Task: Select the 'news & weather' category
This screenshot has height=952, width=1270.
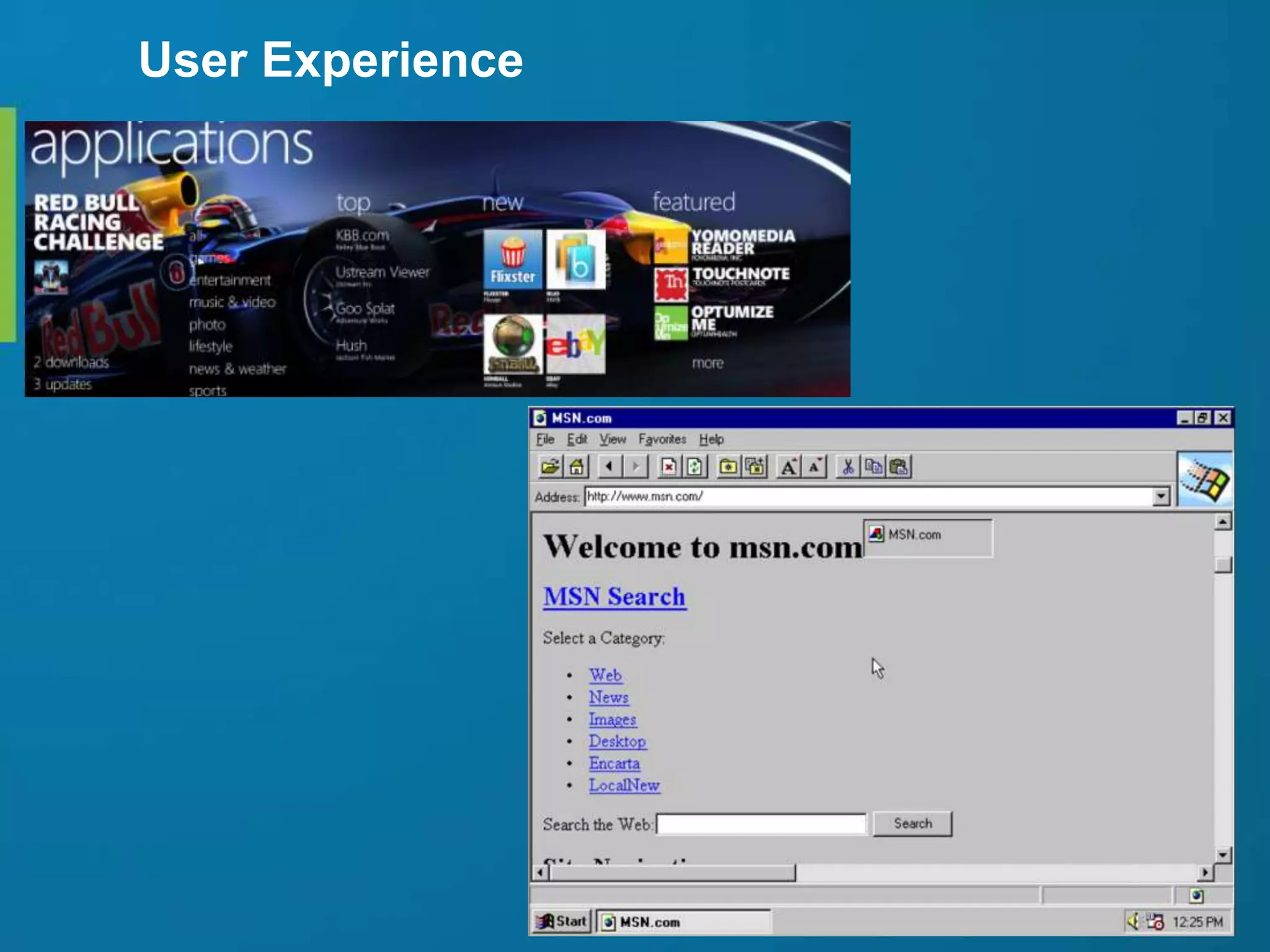Action: click(x=238, y=369)
